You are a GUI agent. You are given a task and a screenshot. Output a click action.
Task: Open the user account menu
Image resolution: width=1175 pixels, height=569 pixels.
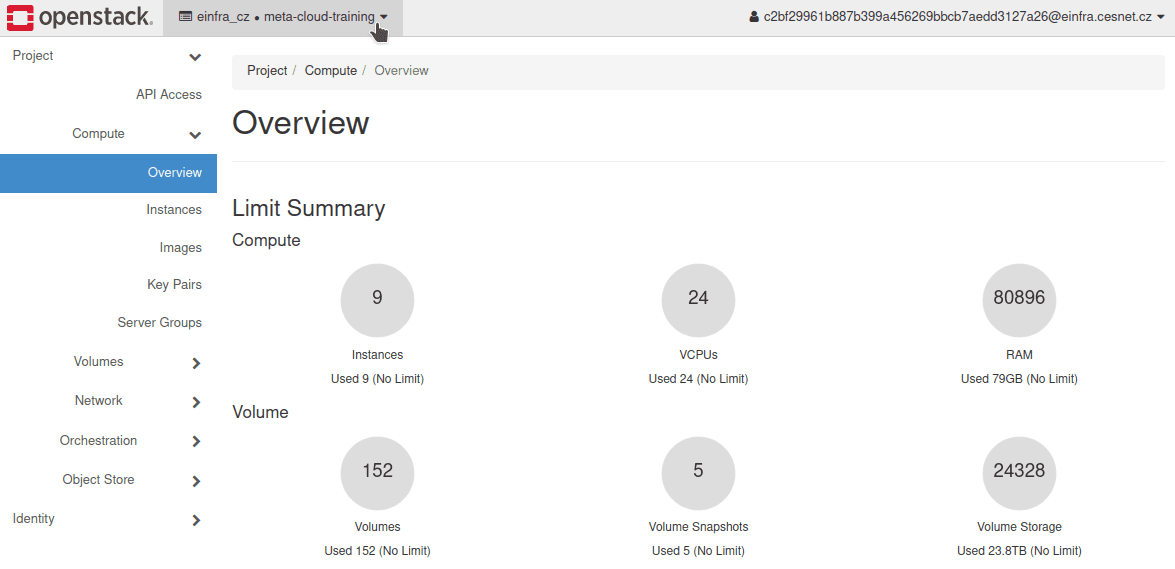tap(957, 17)
